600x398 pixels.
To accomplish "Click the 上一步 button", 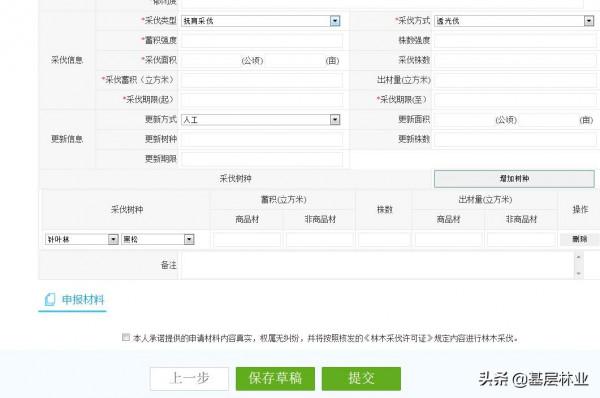I will pos(189,378).
